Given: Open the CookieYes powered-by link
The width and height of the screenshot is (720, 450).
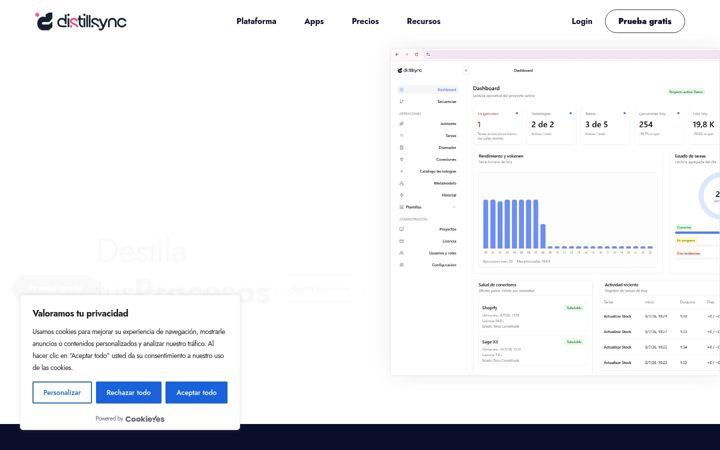Looking at the screenshot, I should pyautogui.click(x=145, y=419).
